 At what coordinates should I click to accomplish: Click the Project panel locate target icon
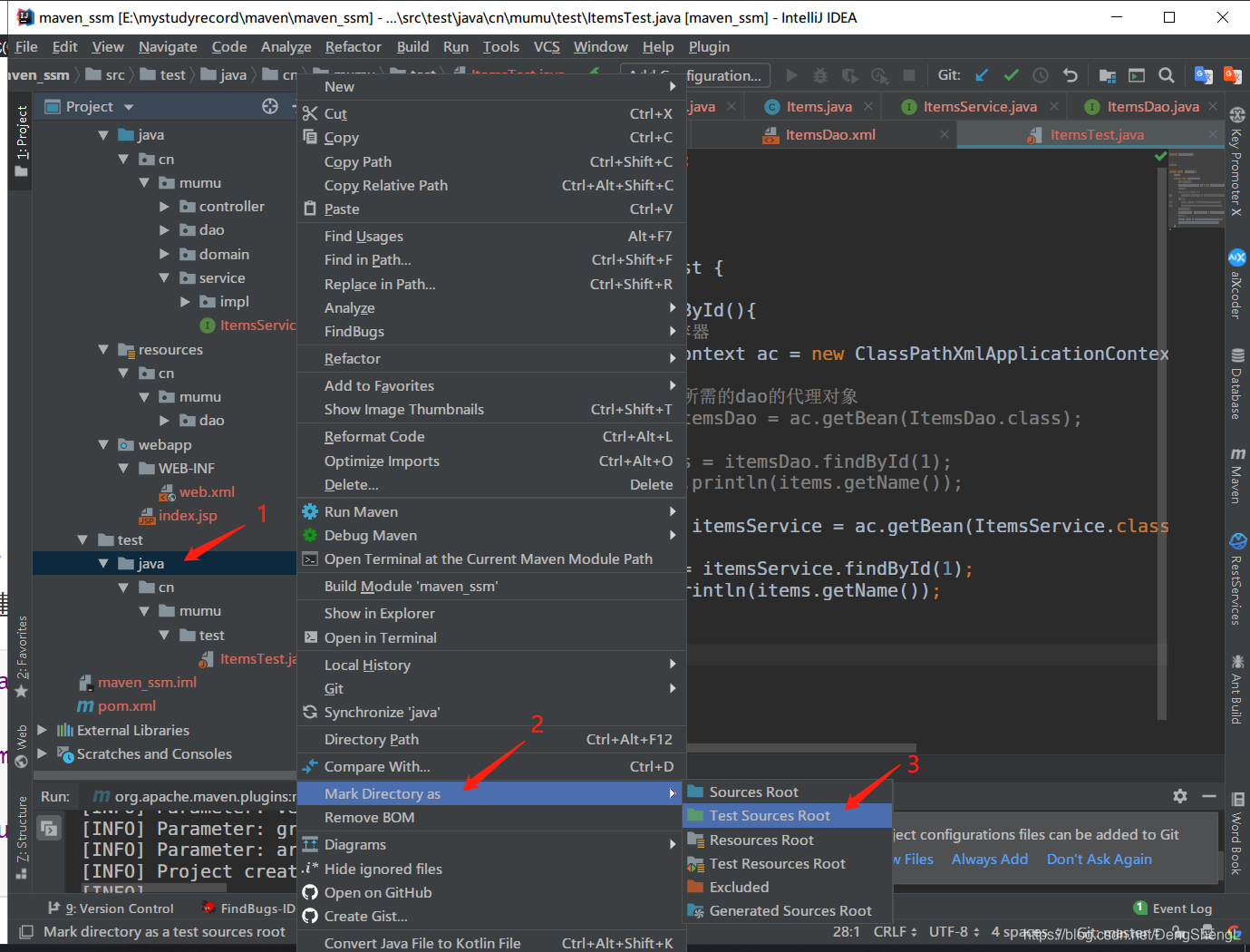(x=270, y=106)
